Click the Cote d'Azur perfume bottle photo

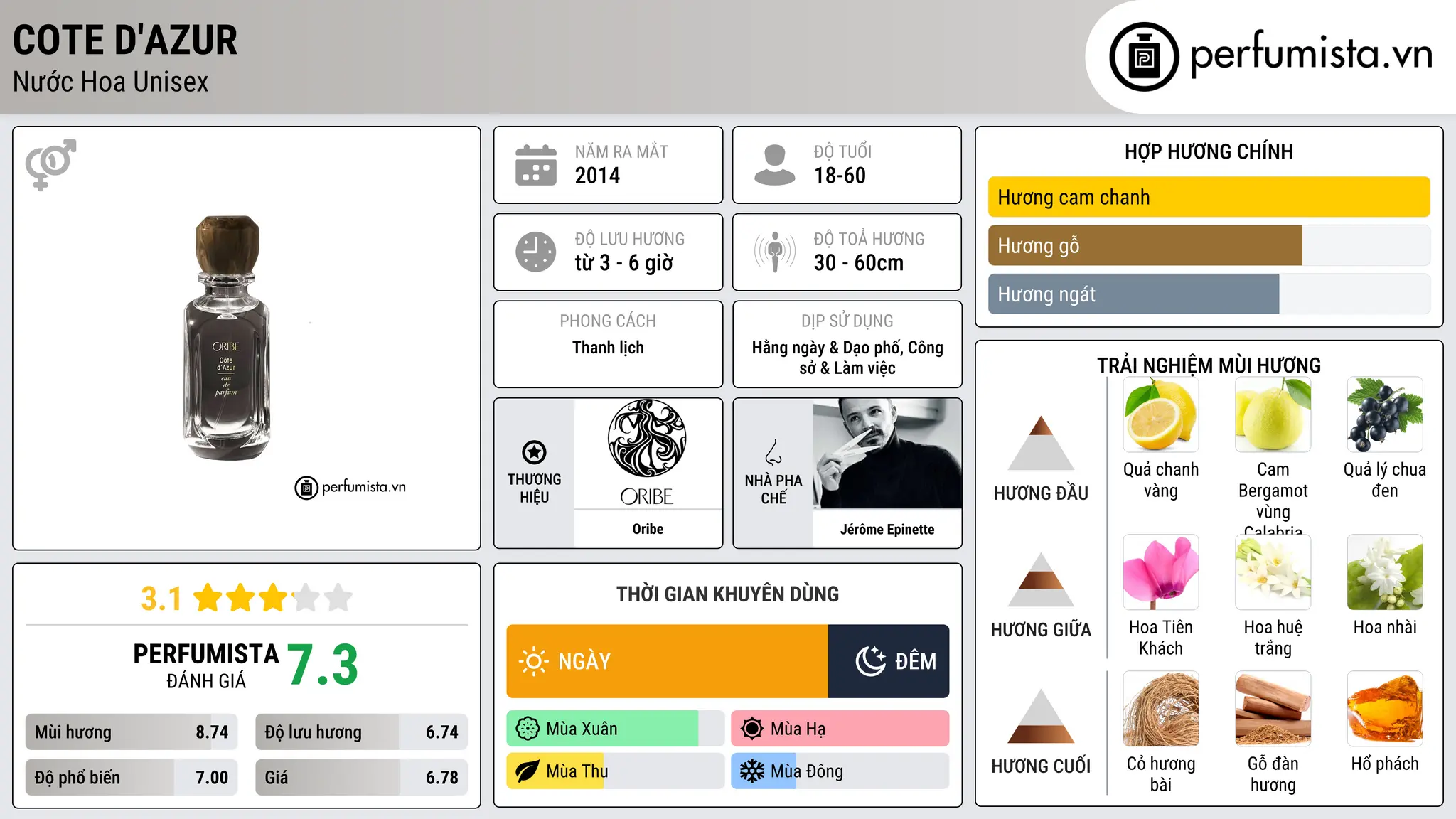(227, 338)
